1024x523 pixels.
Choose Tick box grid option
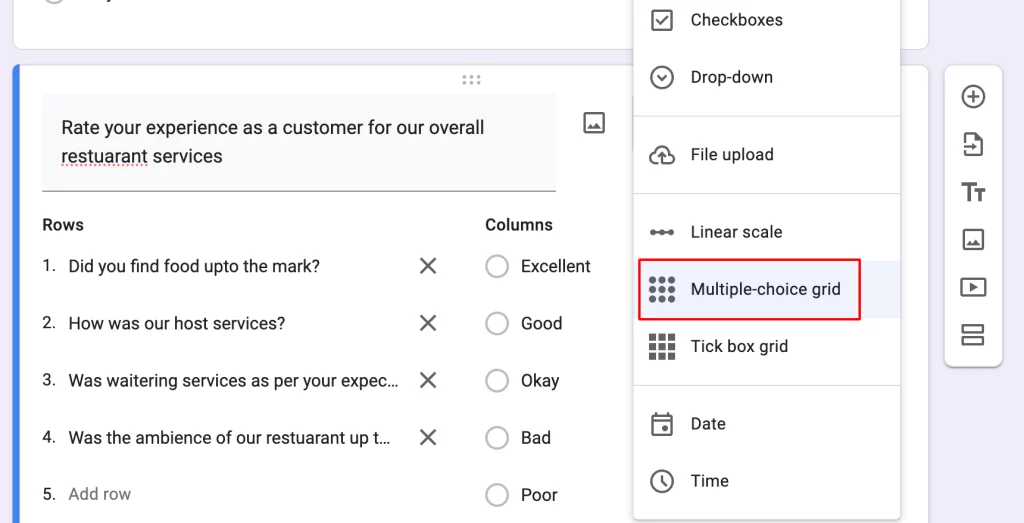(739, 346)
